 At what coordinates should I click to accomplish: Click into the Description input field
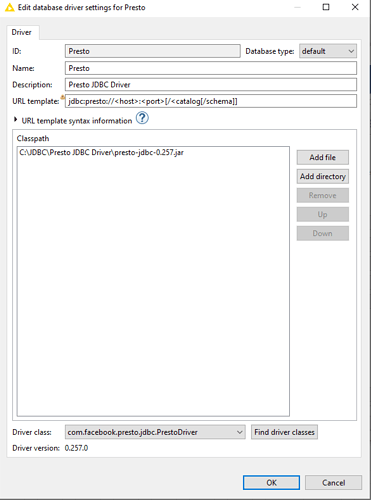(x=211, y=85)
